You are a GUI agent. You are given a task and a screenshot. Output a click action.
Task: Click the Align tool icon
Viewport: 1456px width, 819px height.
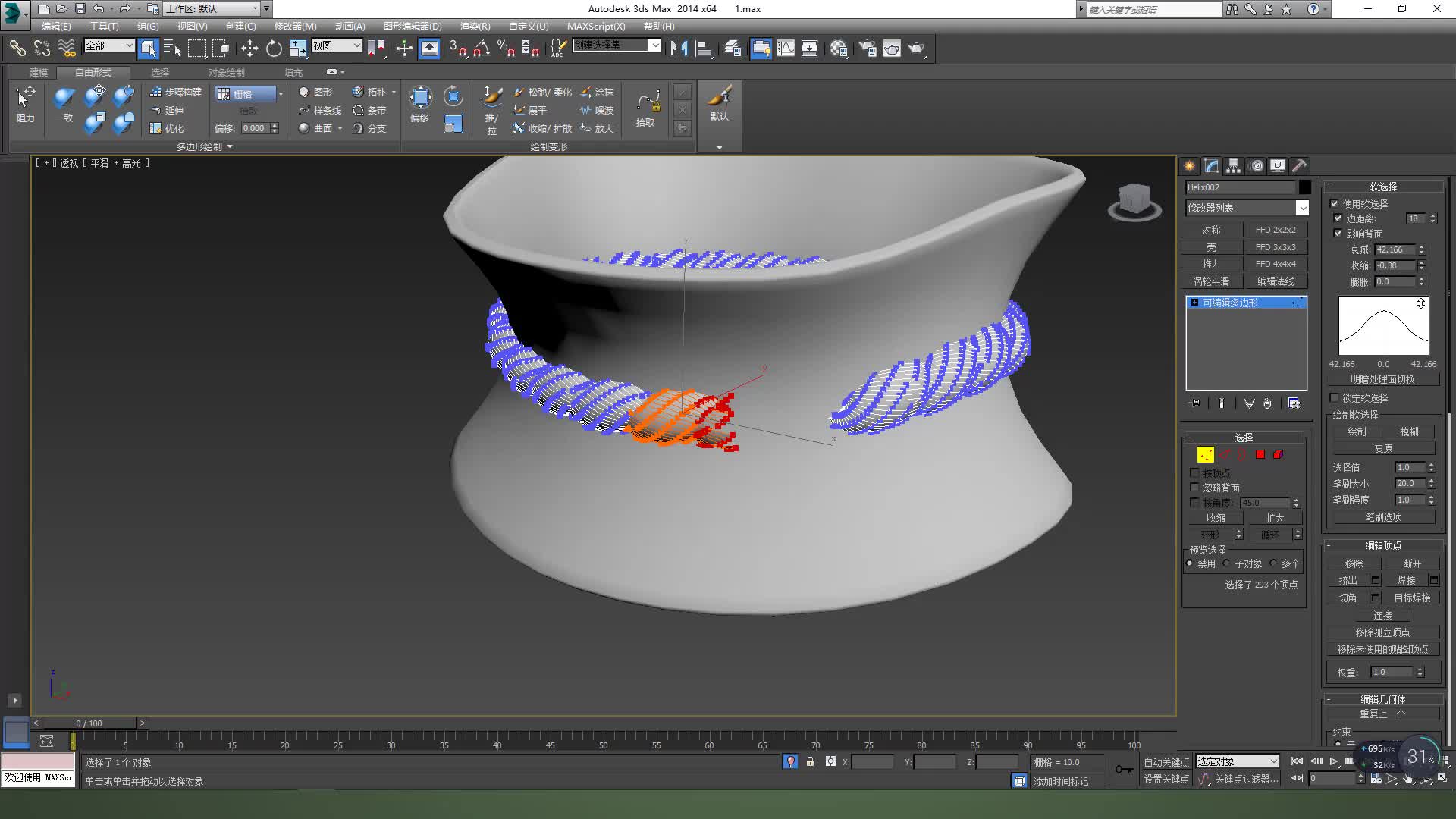coord(704,49)
